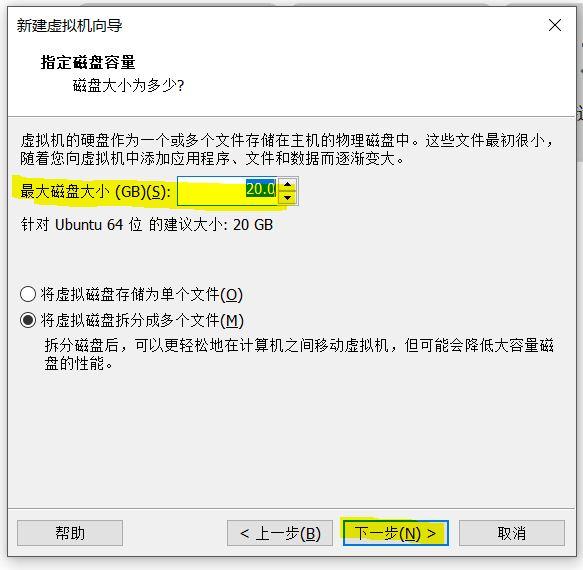Go back with 上一步(B) button
Screen dimensions: 583x570
[x=280, y=533]
